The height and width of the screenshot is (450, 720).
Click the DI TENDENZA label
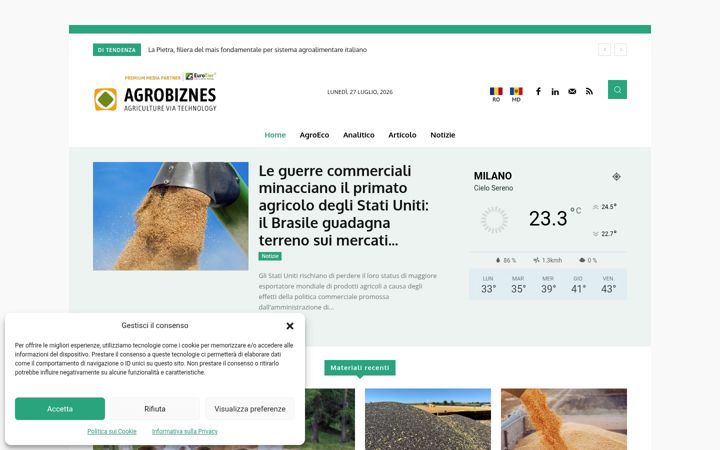[x=117, y=50]
